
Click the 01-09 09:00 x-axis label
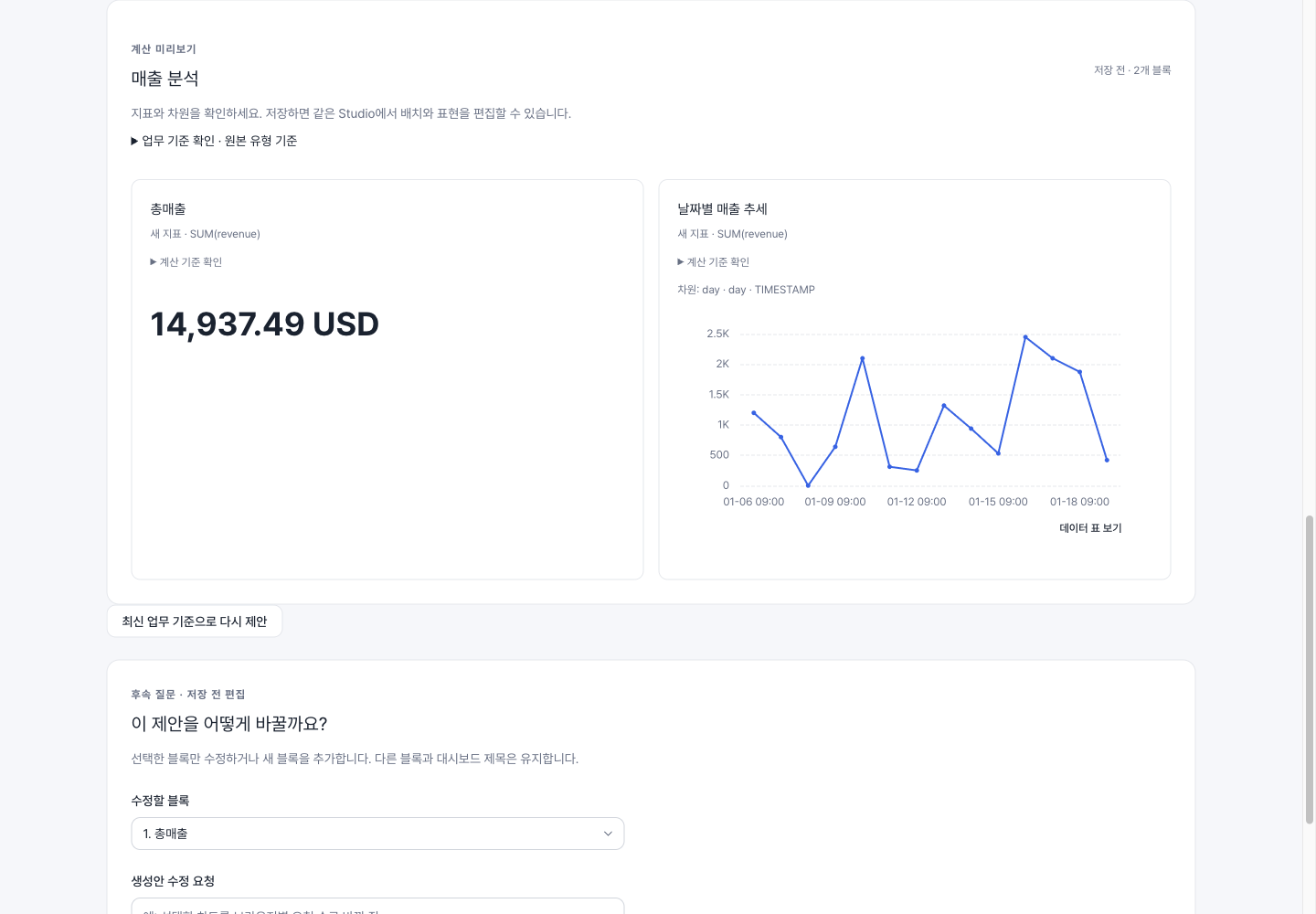click(835, 502)
